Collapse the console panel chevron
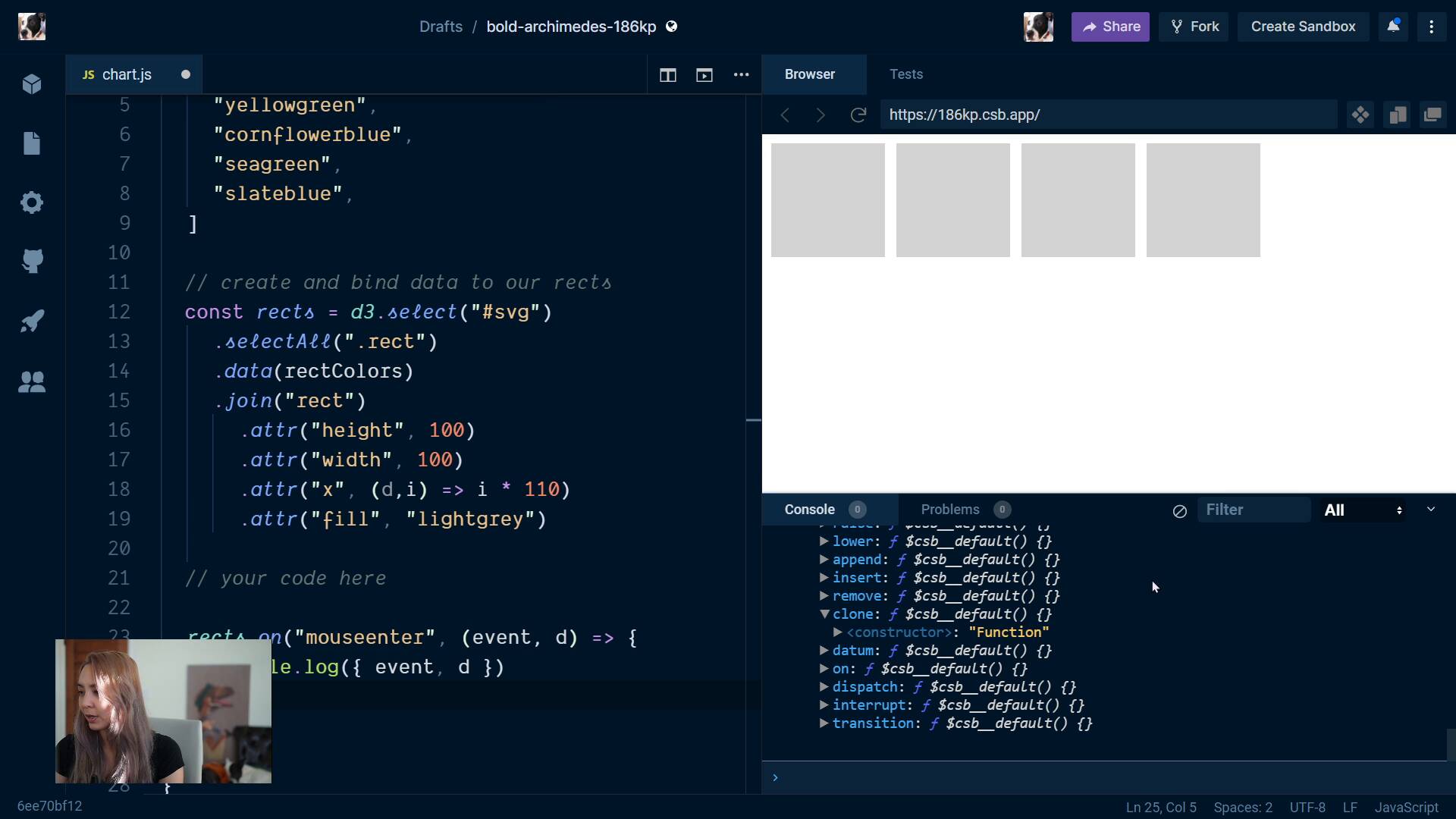The image size is (1456, 819). pyautogui.click(x=1431, y=510)
